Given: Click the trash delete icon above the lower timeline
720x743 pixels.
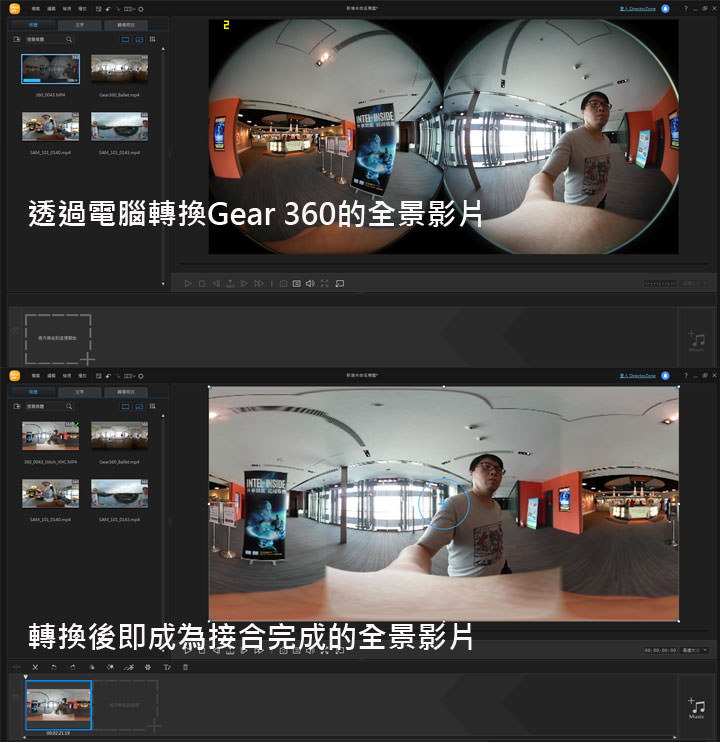Looking at the screenshot, I should (x=185, y=667).
